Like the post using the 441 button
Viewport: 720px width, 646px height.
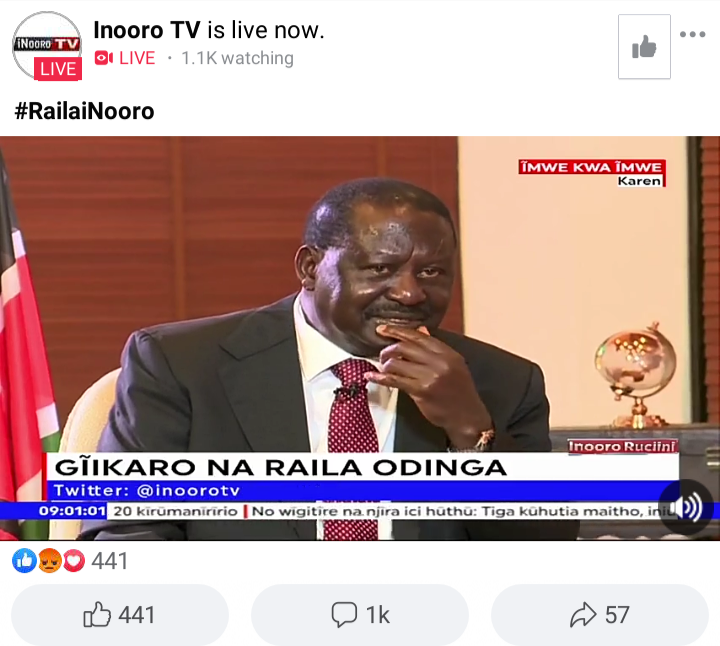point(119,614)
